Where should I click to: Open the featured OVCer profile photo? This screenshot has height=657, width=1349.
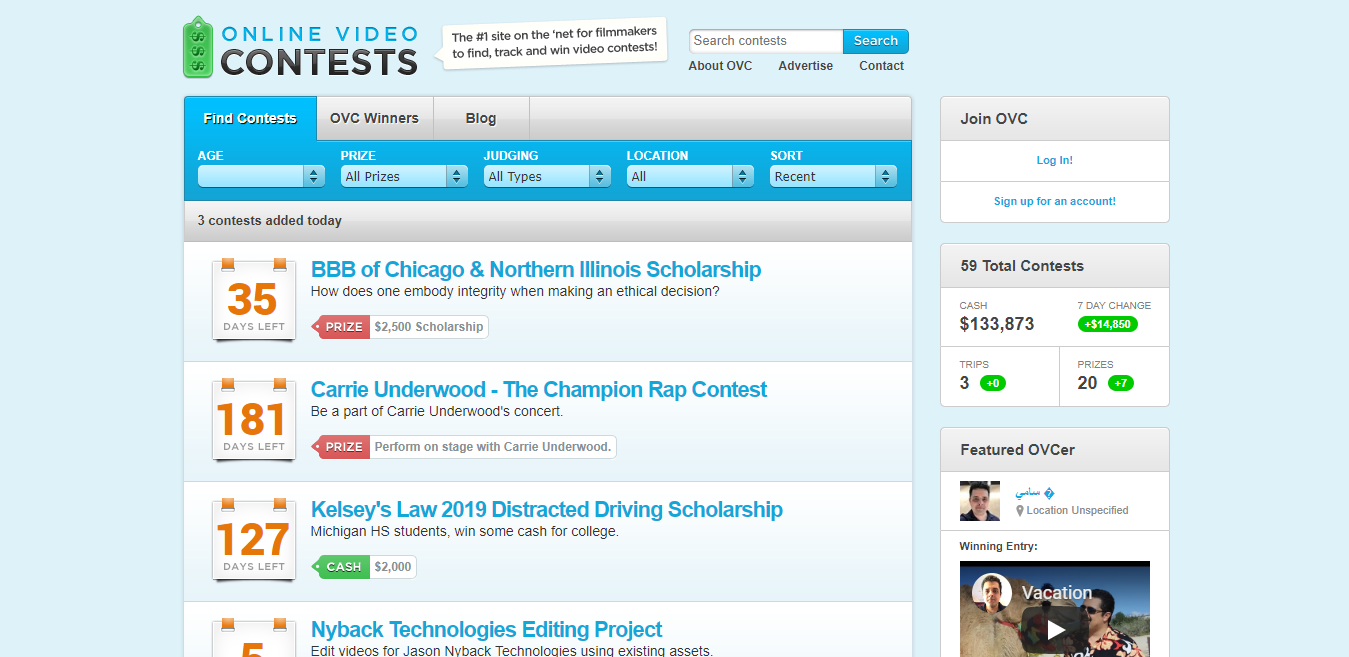pos(979,501)
